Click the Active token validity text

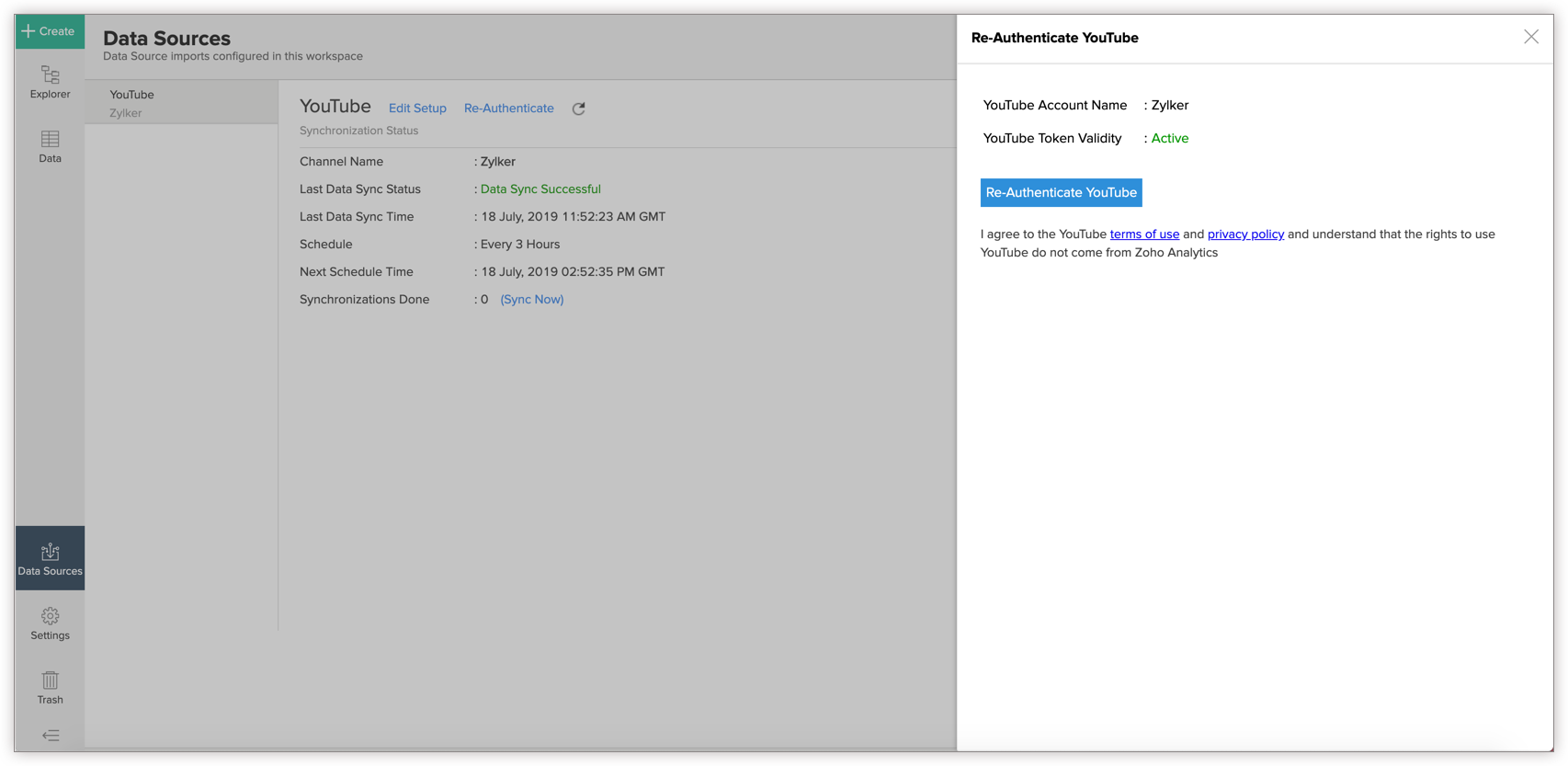(x=1169, y=139)
